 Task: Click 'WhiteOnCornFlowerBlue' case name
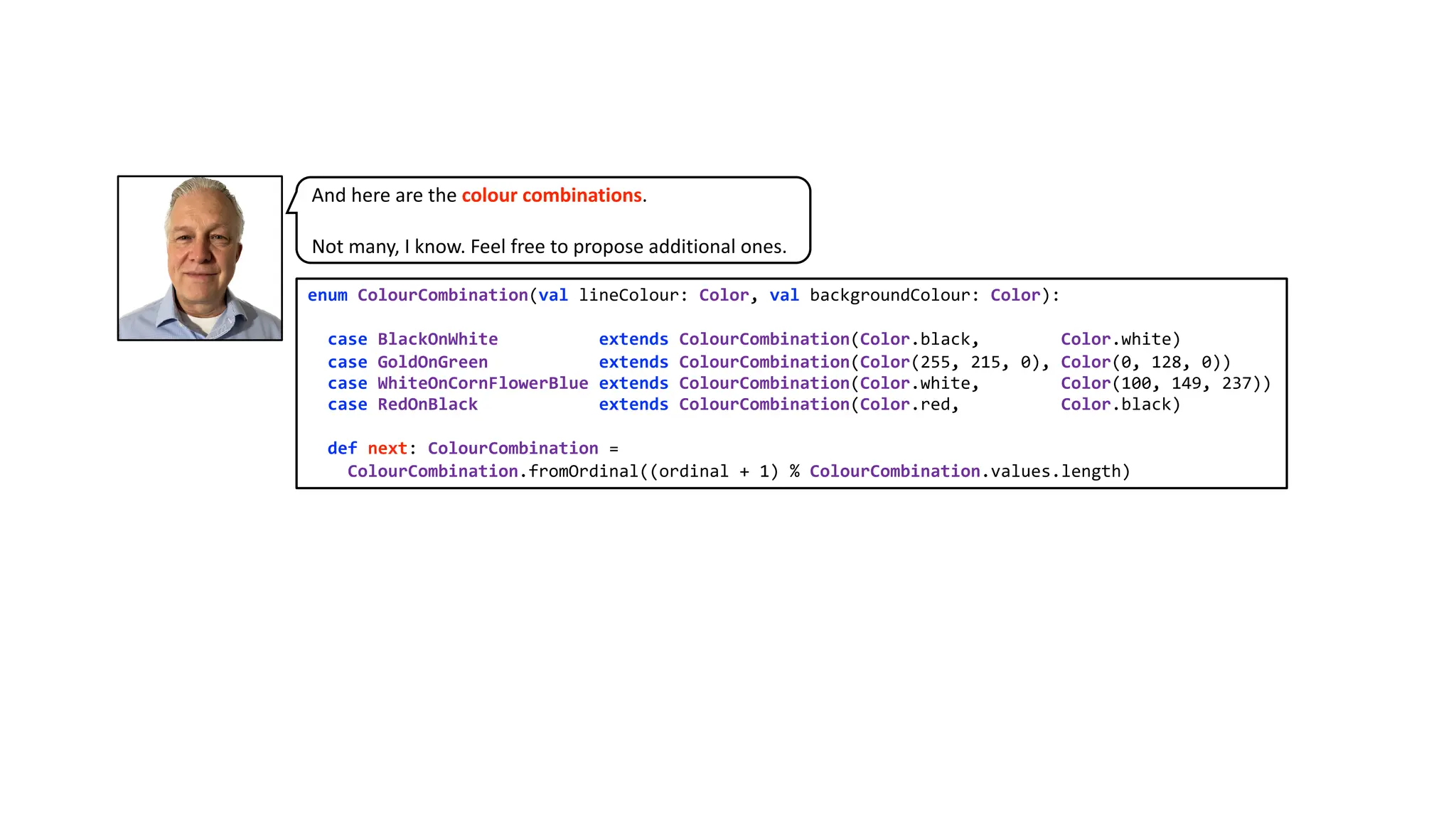tap(483, 384)
